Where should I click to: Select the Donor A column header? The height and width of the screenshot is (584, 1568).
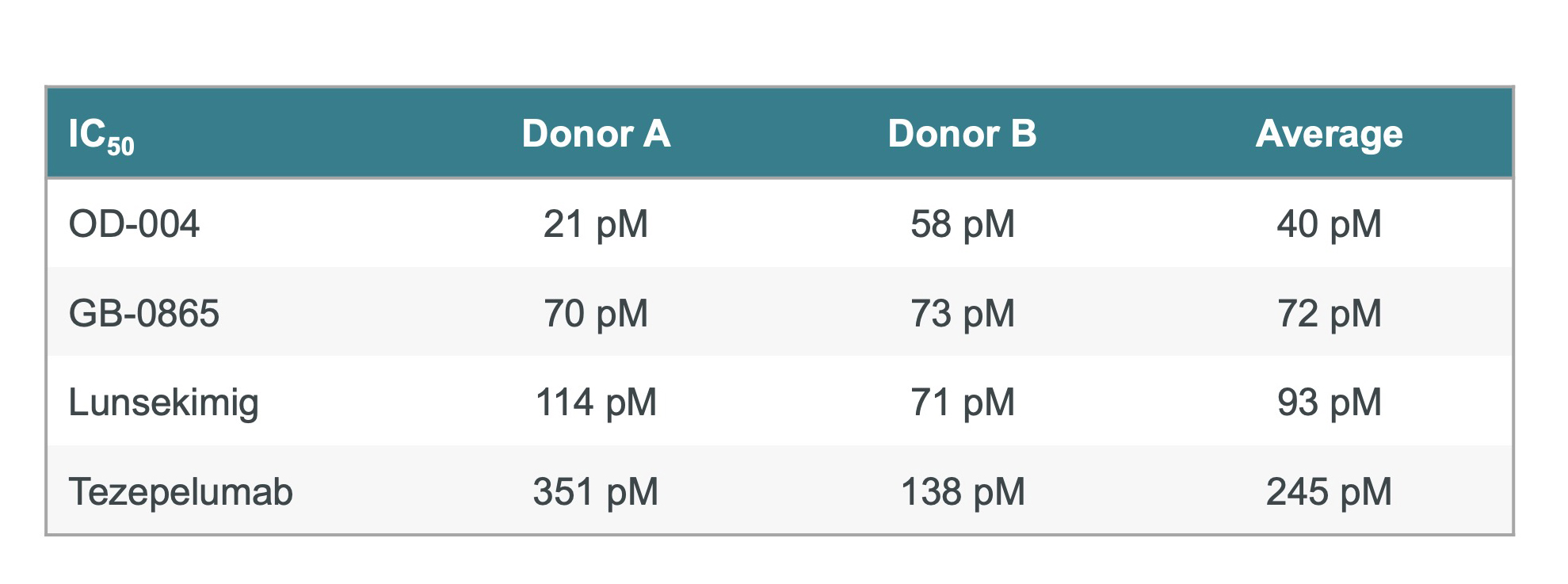click(596, 134)
